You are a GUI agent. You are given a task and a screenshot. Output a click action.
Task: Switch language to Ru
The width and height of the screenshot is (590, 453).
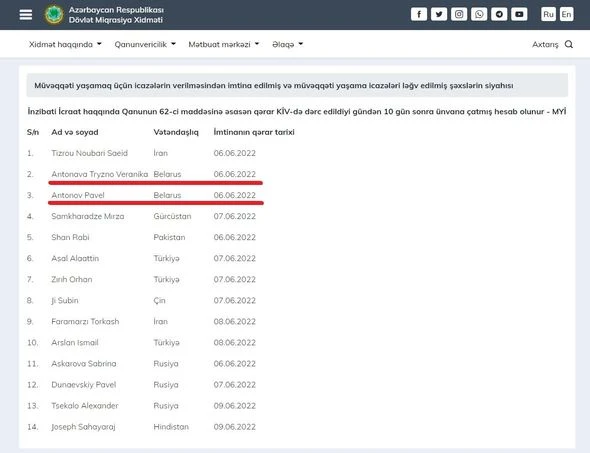[x=548, y=14]
